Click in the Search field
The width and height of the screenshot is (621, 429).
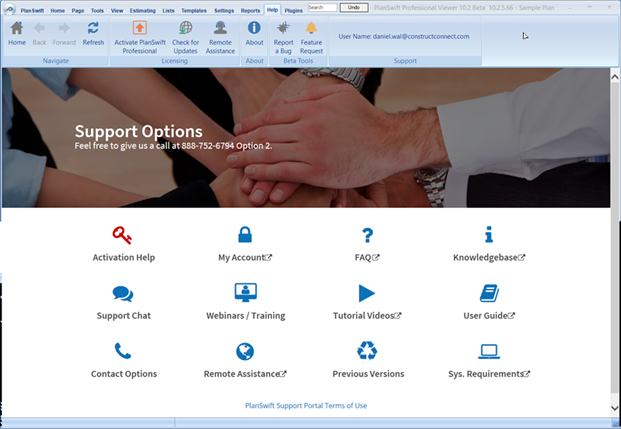322,8
